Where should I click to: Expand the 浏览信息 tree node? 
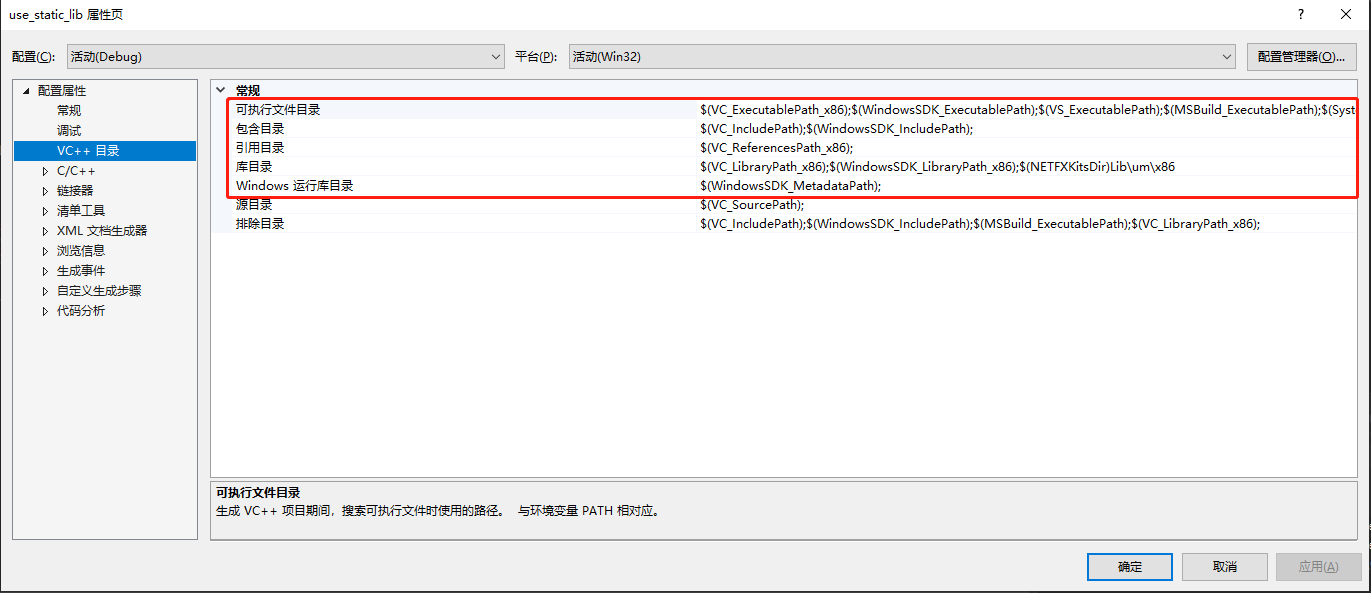coord(45,250)
